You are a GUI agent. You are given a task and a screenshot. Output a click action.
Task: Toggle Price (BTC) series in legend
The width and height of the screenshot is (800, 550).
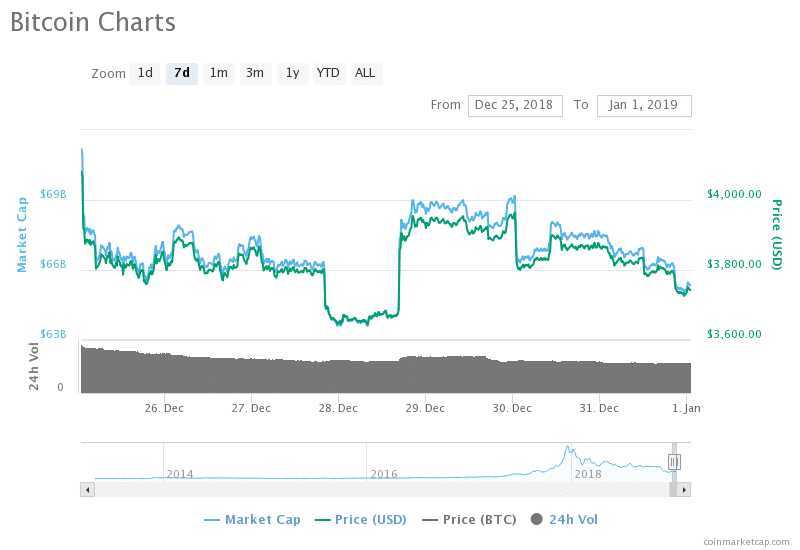[x=469, y=520]
